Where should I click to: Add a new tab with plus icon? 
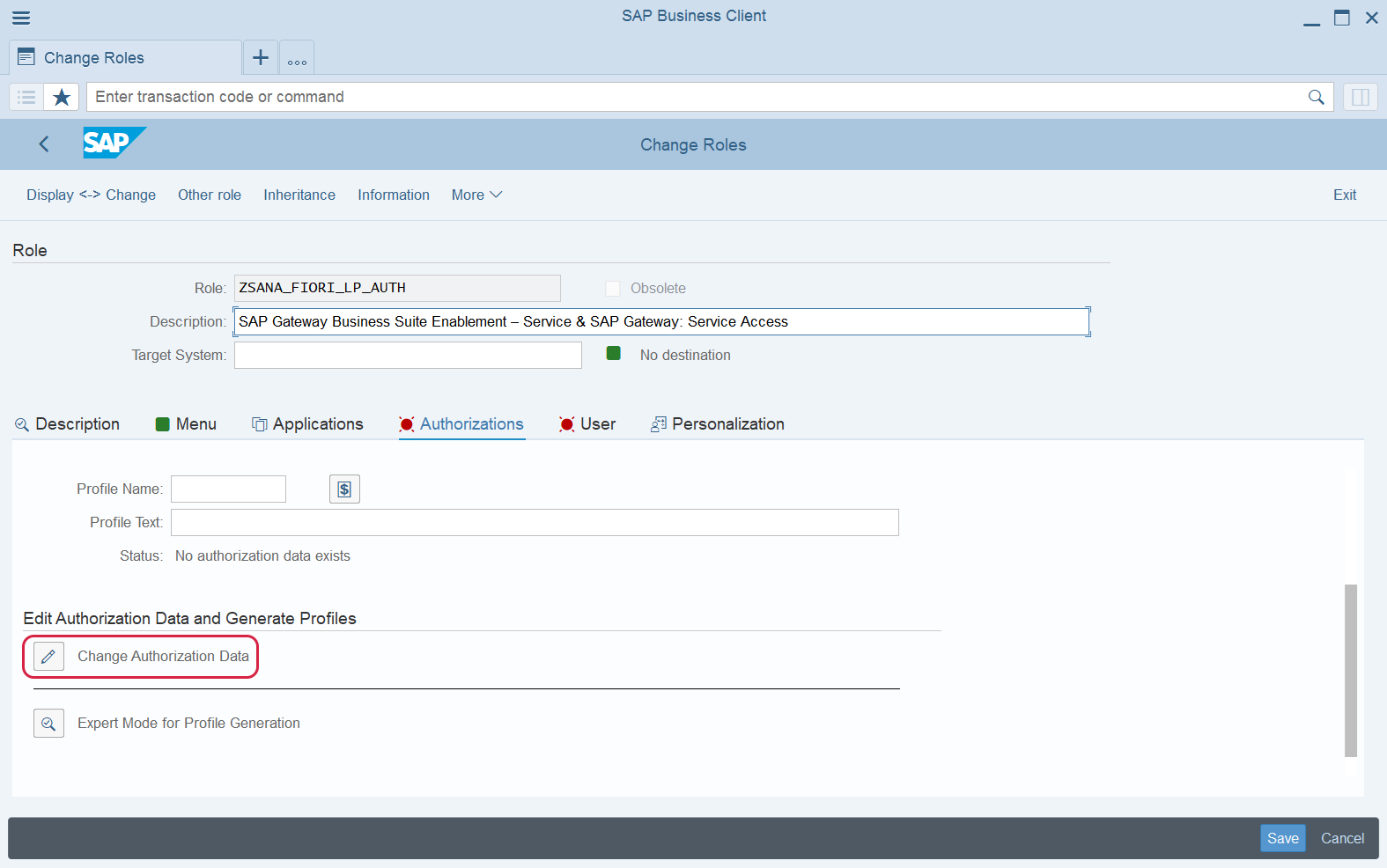click(261, 58)
